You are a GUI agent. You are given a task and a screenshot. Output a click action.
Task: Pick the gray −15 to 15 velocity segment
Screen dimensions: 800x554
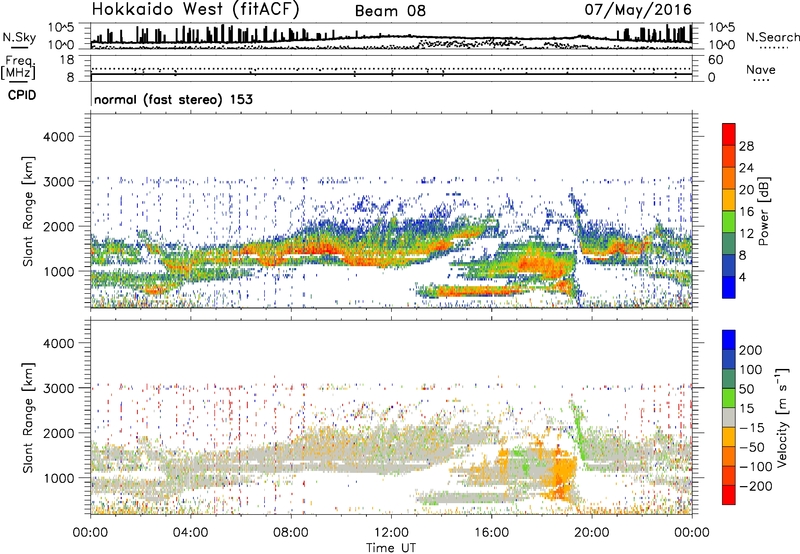tap(729, 417)
